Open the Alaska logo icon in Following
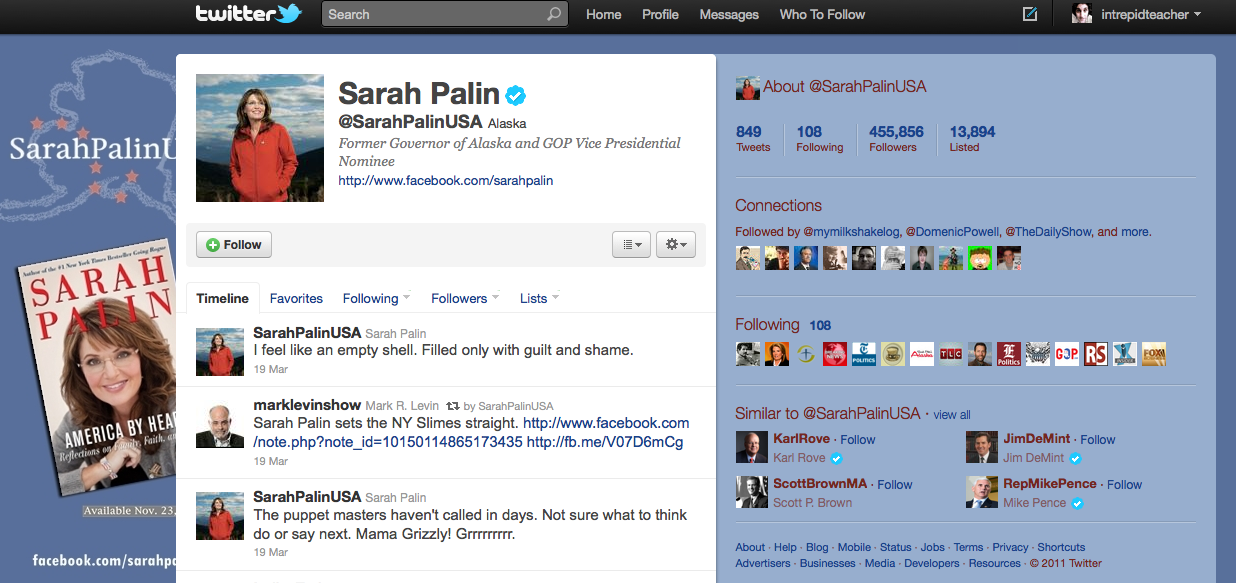Screen dimensions: 1236x583 pyautogui.click(x=922, y=354)
